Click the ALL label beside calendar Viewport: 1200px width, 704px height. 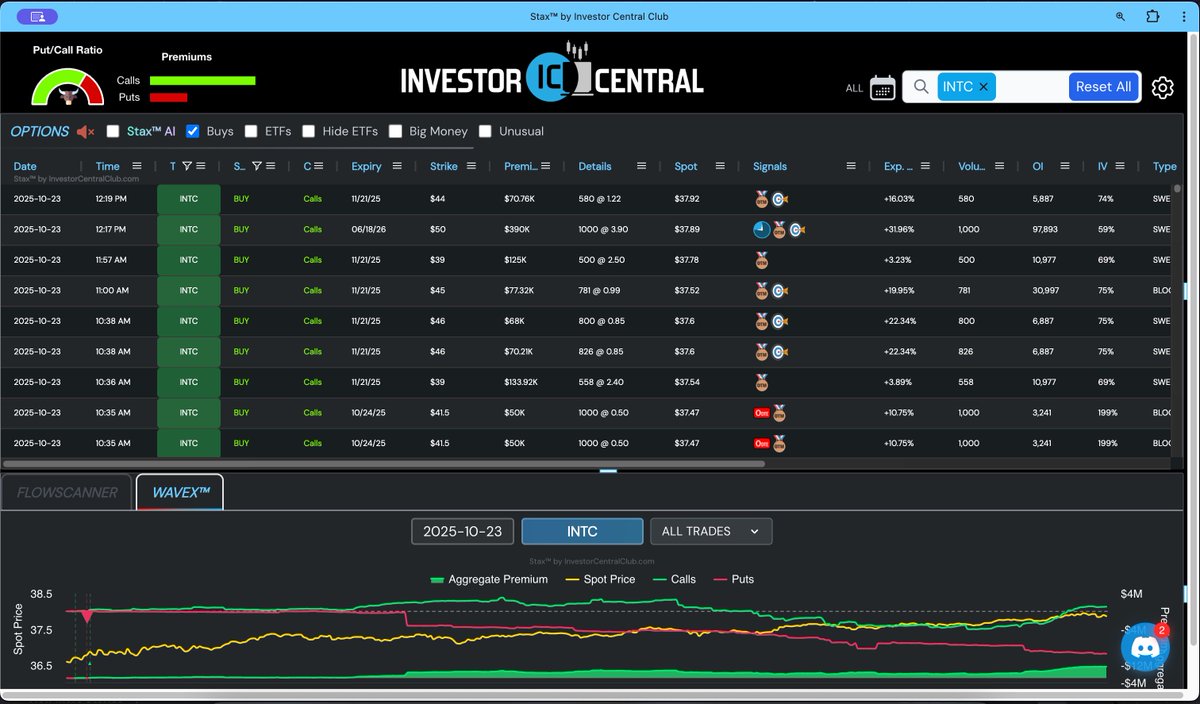pos(854,88)
